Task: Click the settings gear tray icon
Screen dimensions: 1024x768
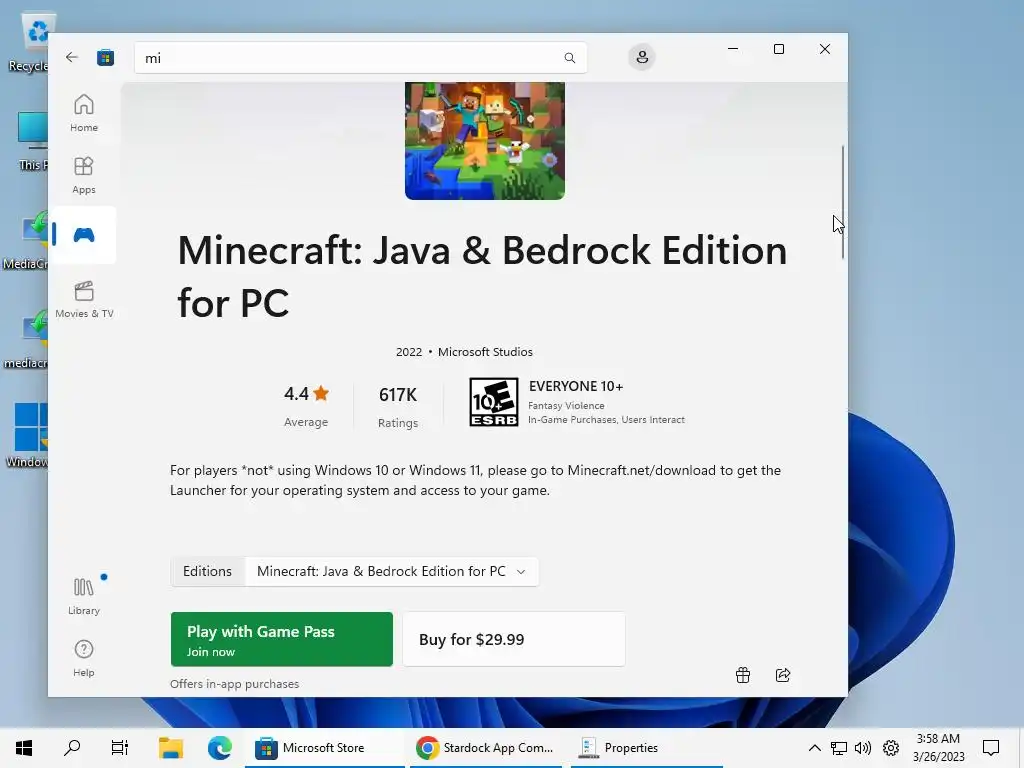Action: [x=891, y=748]
